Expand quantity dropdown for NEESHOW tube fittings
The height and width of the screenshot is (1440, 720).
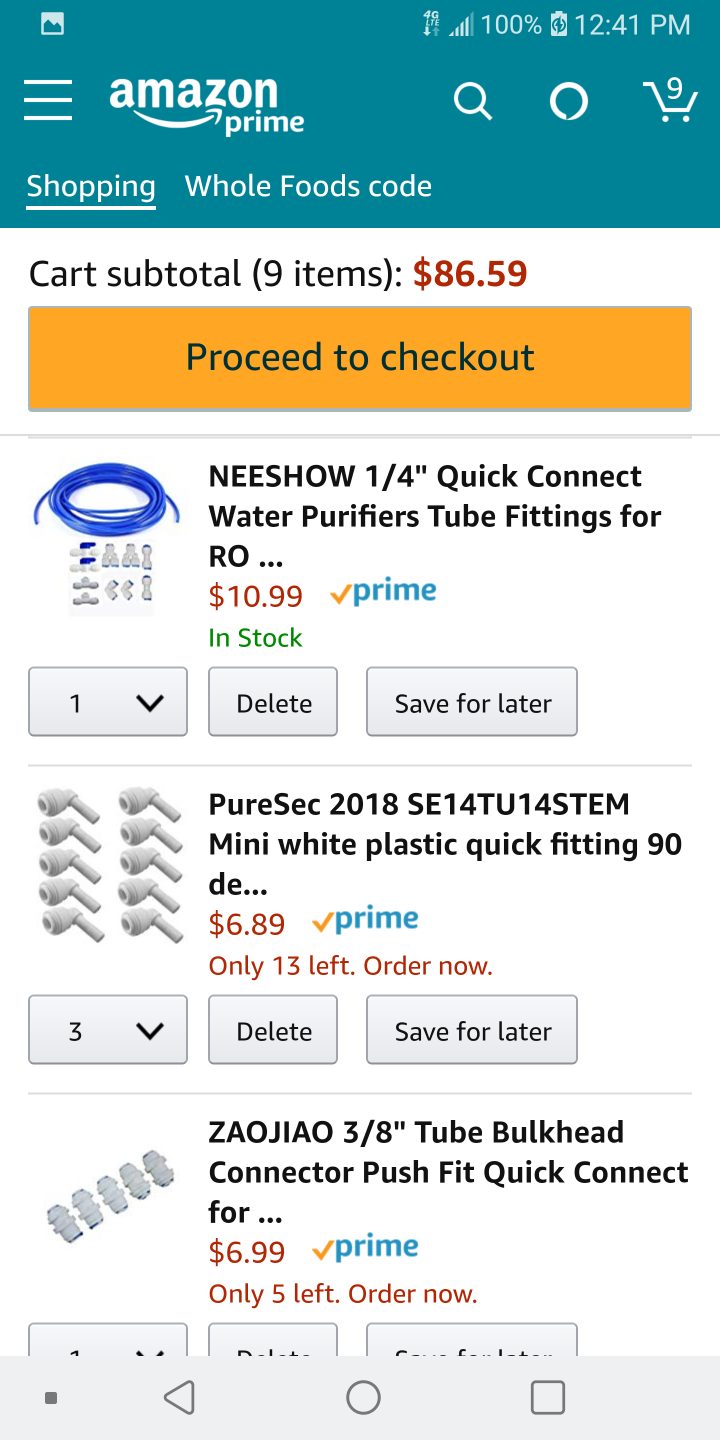[x=108, y=702]
